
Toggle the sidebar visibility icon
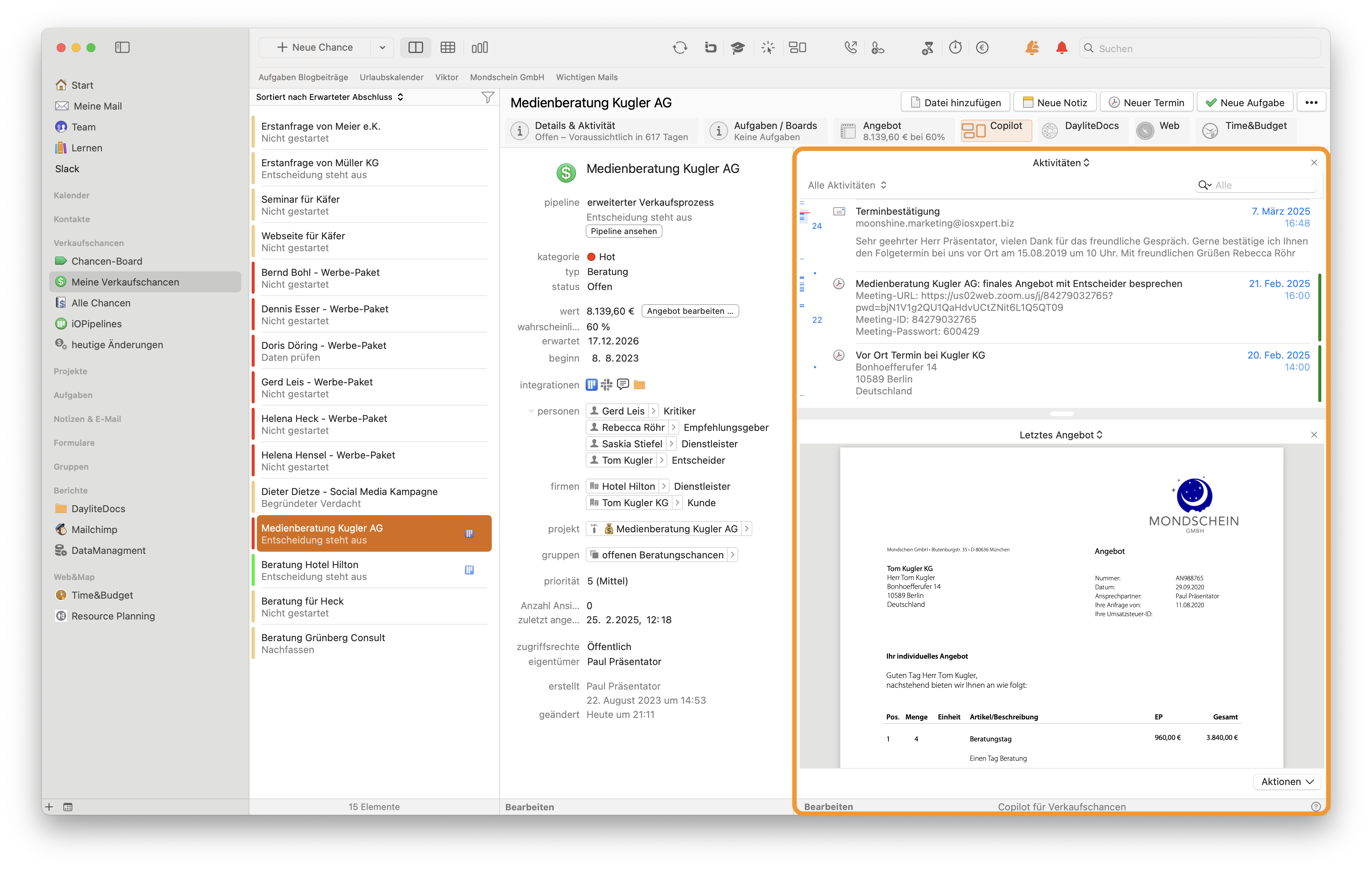click(122, 47)
